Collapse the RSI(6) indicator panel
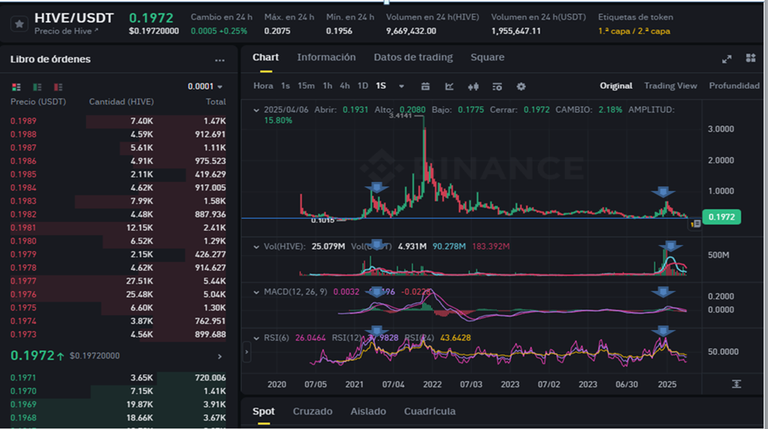 256,338
